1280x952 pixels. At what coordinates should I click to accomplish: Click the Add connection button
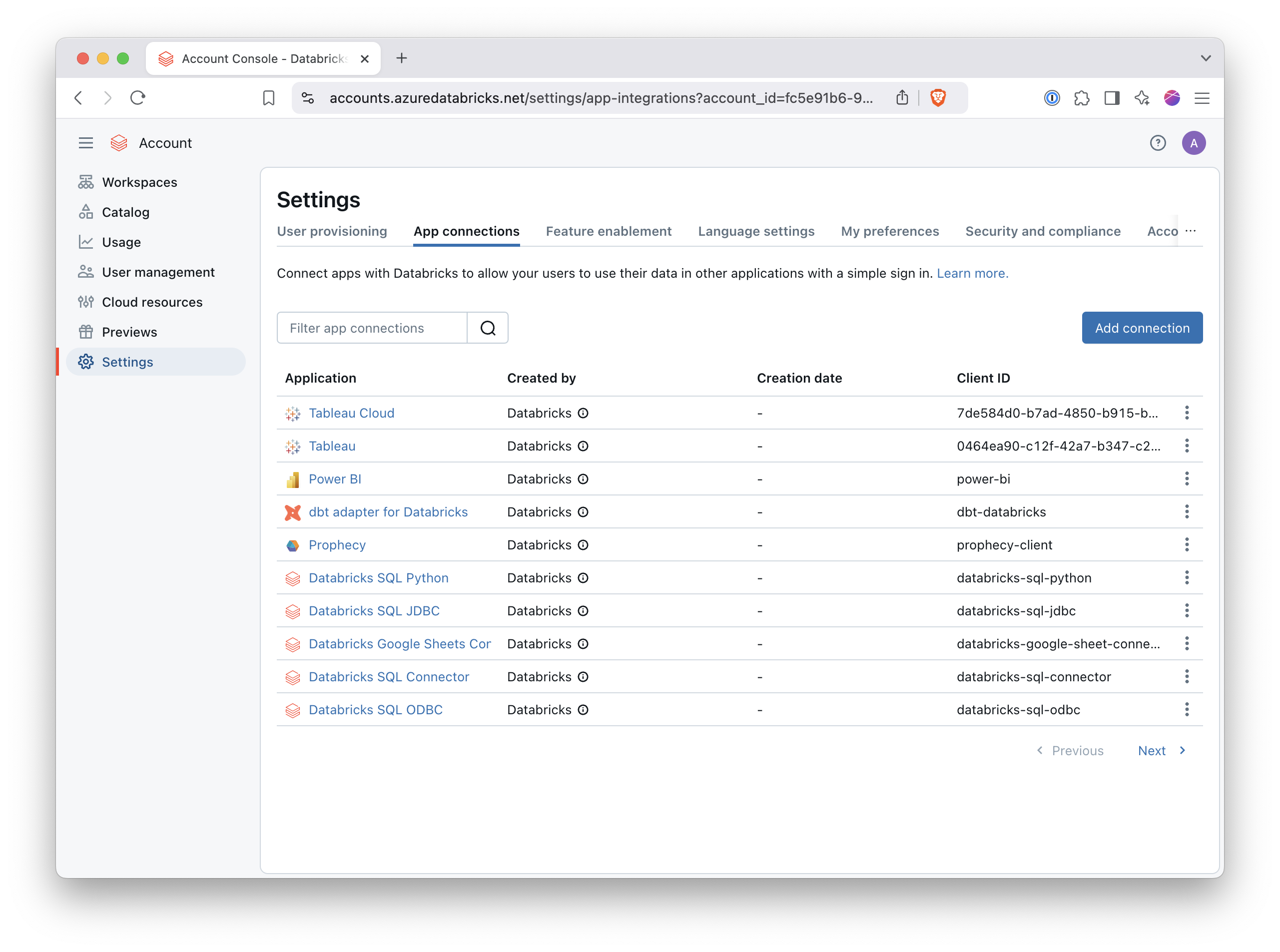(1142, 328)
